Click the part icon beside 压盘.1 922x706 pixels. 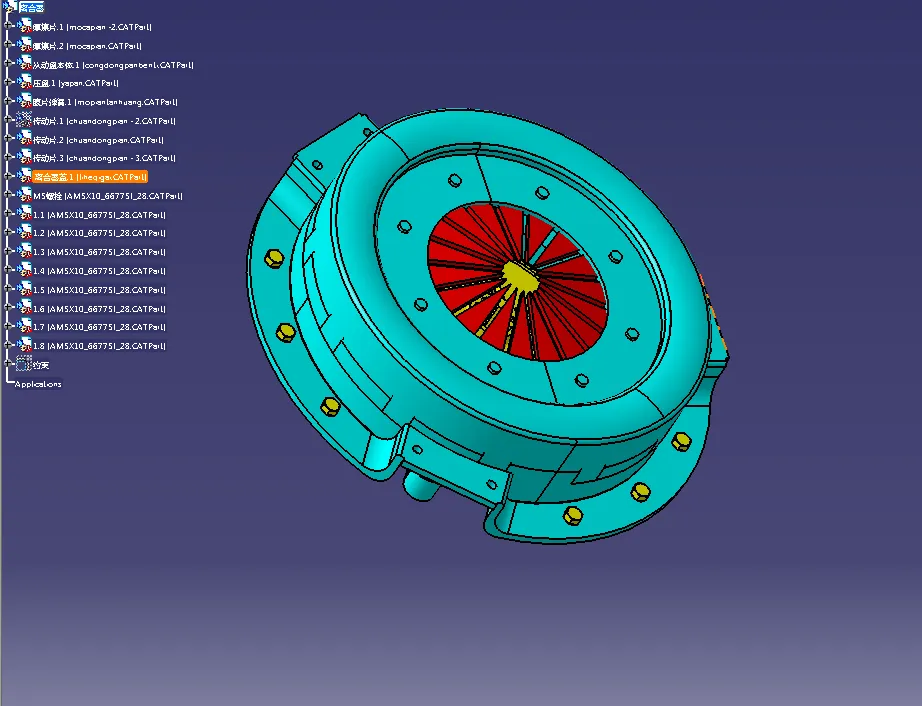point(24,83)
